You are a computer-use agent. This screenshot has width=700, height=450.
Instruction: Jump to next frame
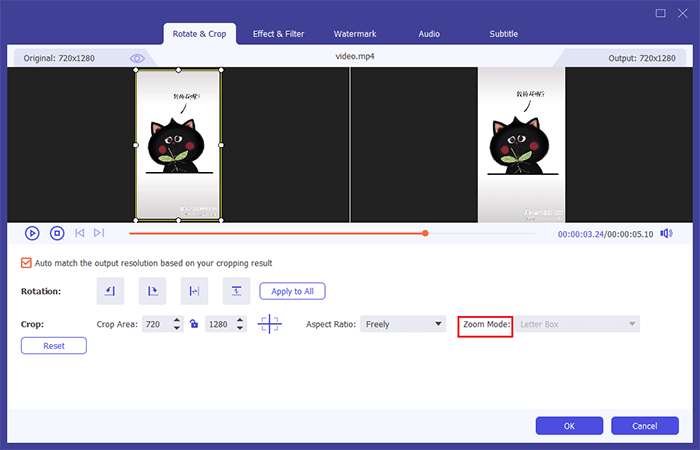click(99, 233)
